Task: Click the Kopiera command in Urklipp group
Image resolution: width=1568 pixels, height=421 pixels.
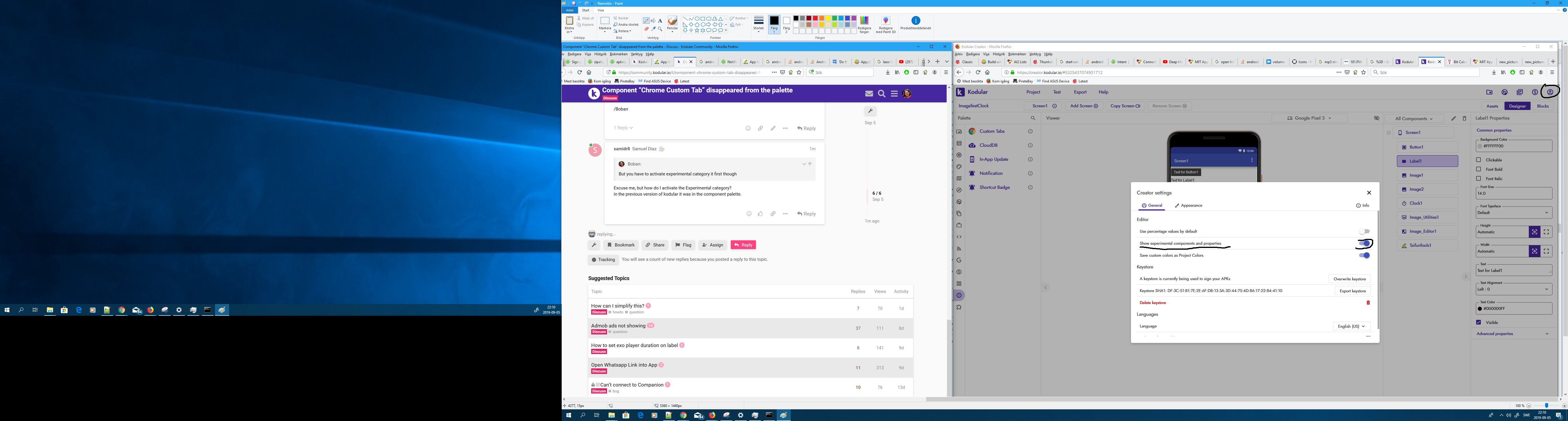Action: 586,24
